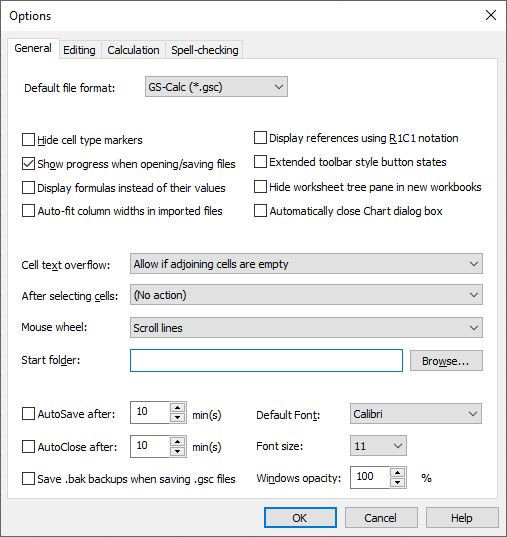
Task: Click the Start folder text field
Action: (266, 360)
